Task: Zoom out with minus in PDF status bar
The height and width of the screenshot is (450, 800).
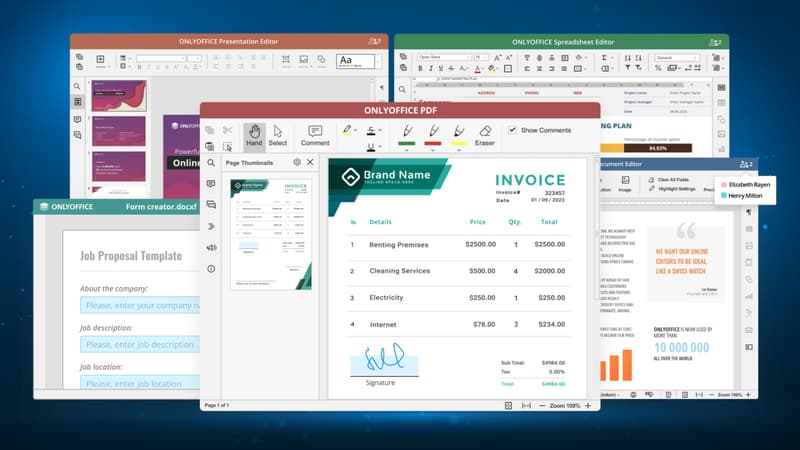Action: pos(542,406)
